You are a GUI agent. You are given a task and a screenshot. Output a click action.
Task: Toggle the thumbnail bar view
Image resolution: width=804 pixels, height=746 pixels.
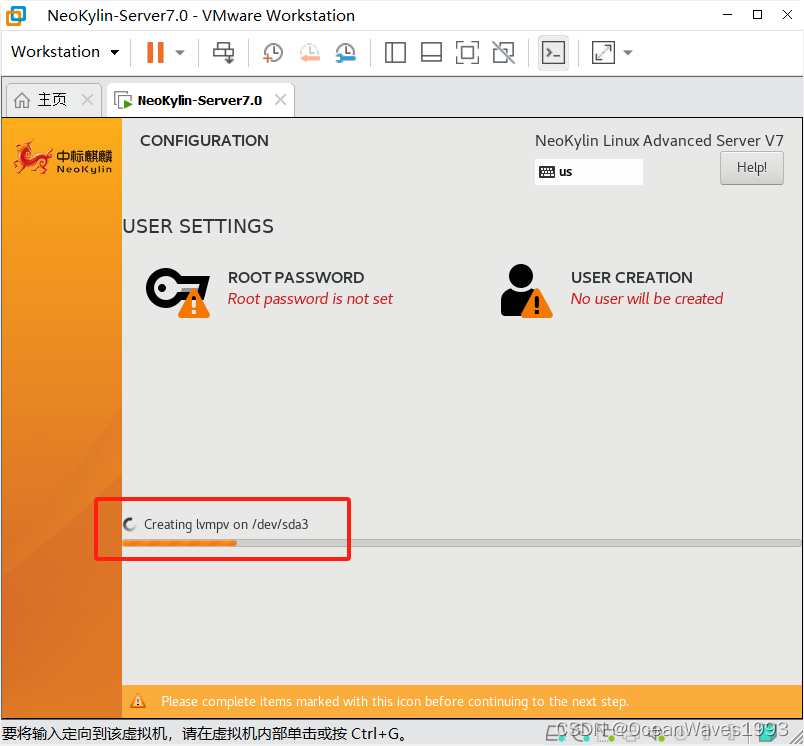[431, 52]
